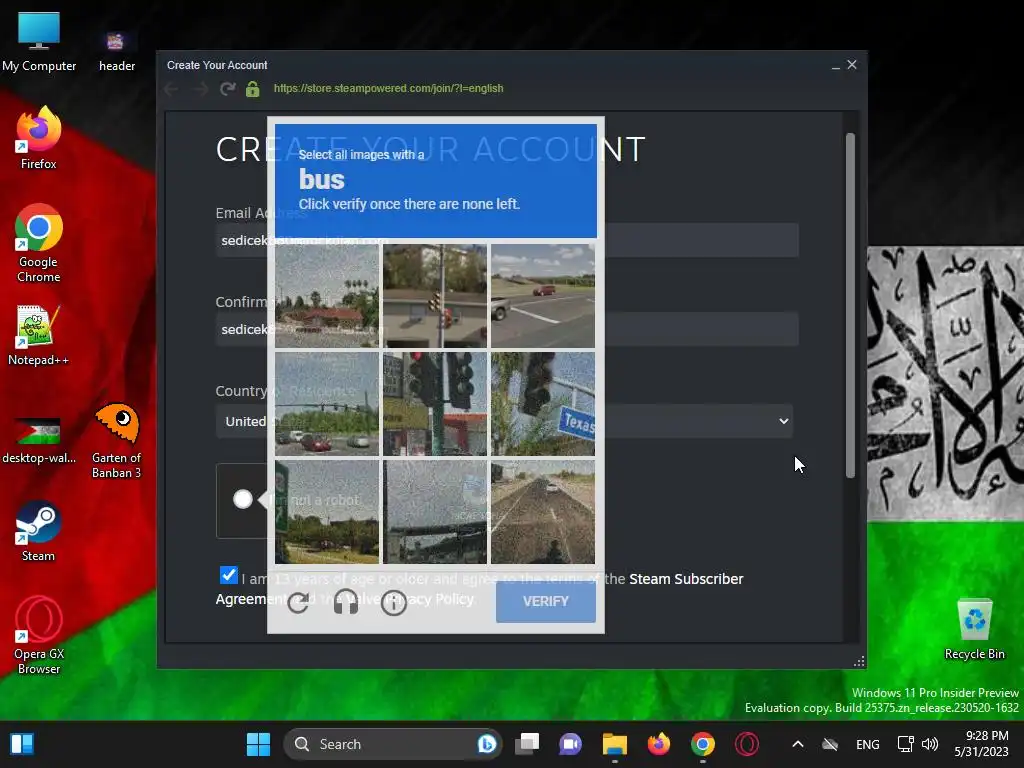1024x768 pixels.
Task: Open the captcha help info icon
Action: pos(394,603)
